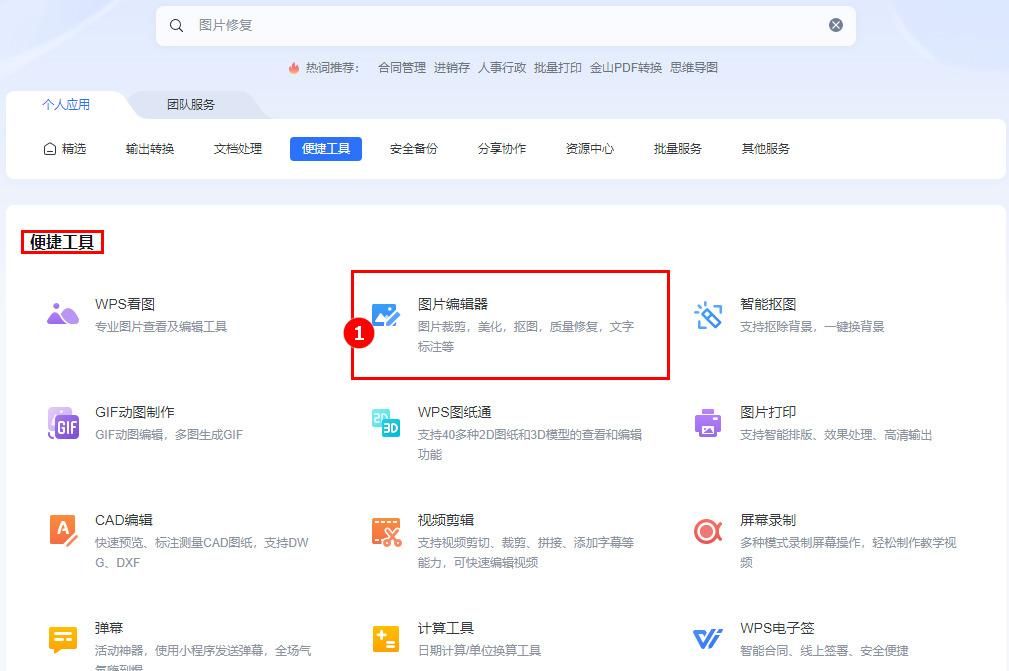Start the 屏幕录制 icon

click(x=708, y=531)
